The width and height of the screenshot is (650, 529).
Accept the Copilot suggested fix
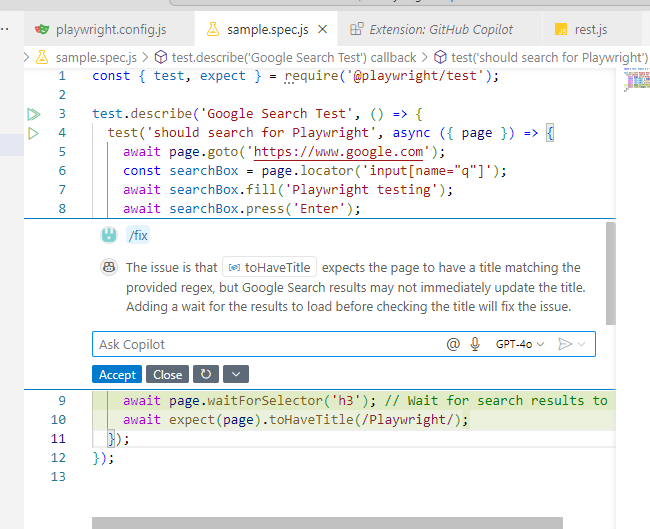[117, 374]
